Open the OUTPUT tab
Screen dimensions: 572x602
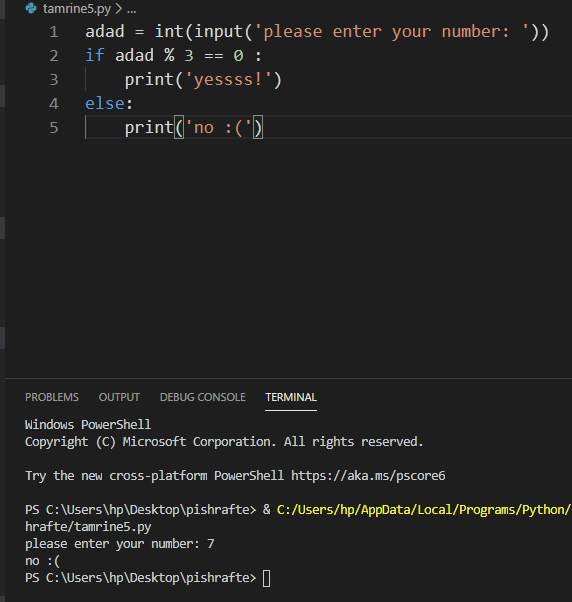click(x=119, y=397)
